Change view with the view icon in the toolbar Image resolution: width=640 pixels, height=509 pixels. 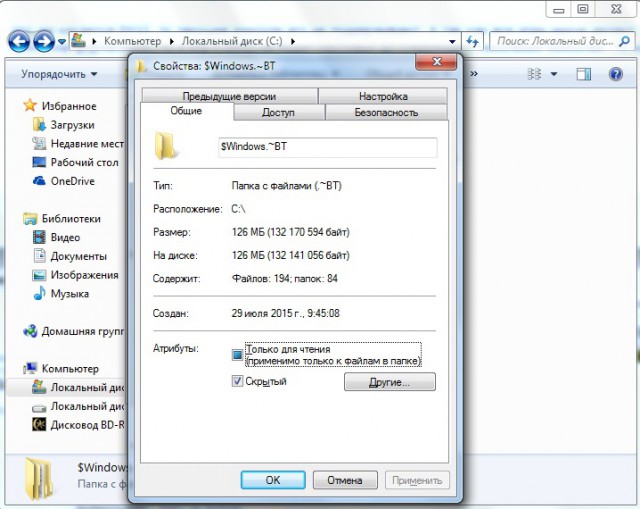[534, 74]
